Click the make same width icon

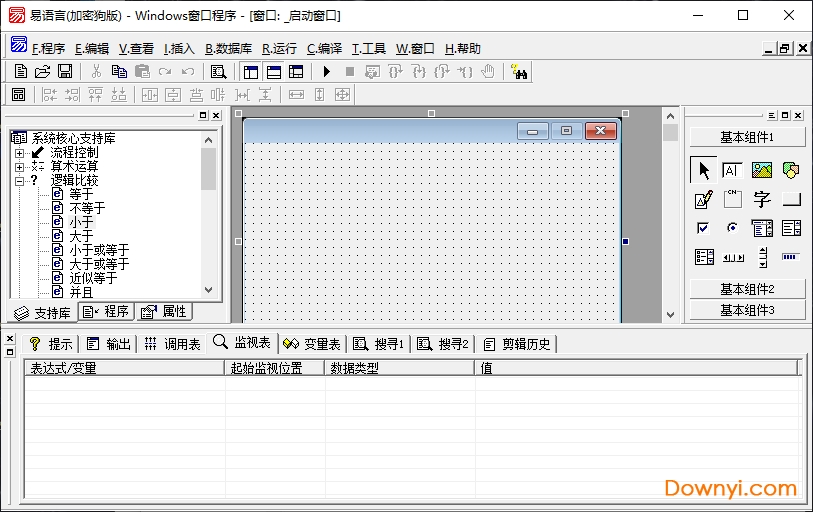[x=296, y=94]
